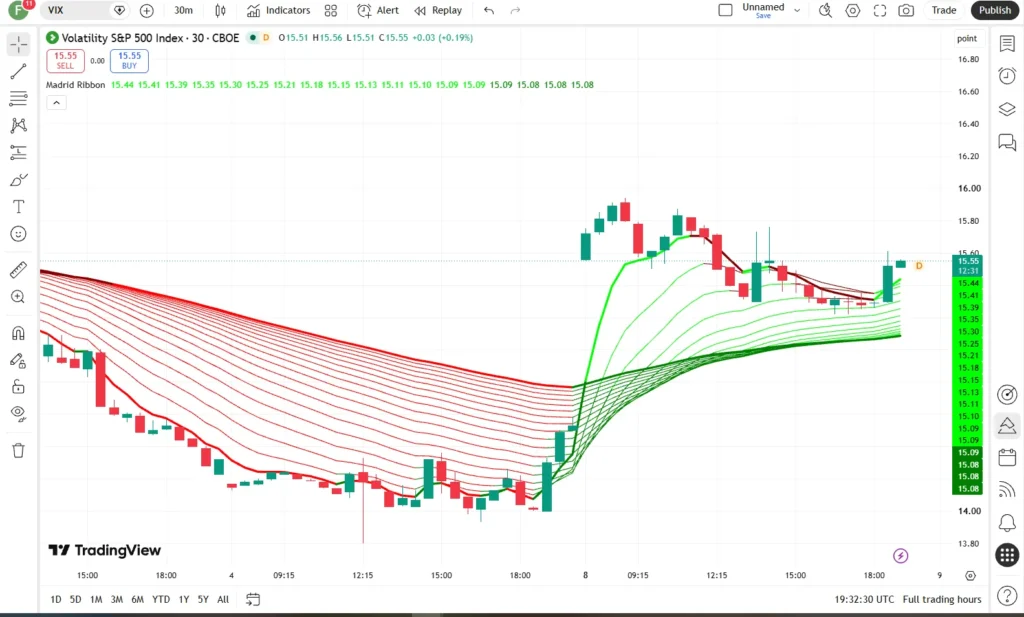
Task: Open the pattern drawing tools
Action: tap(18, 125)
